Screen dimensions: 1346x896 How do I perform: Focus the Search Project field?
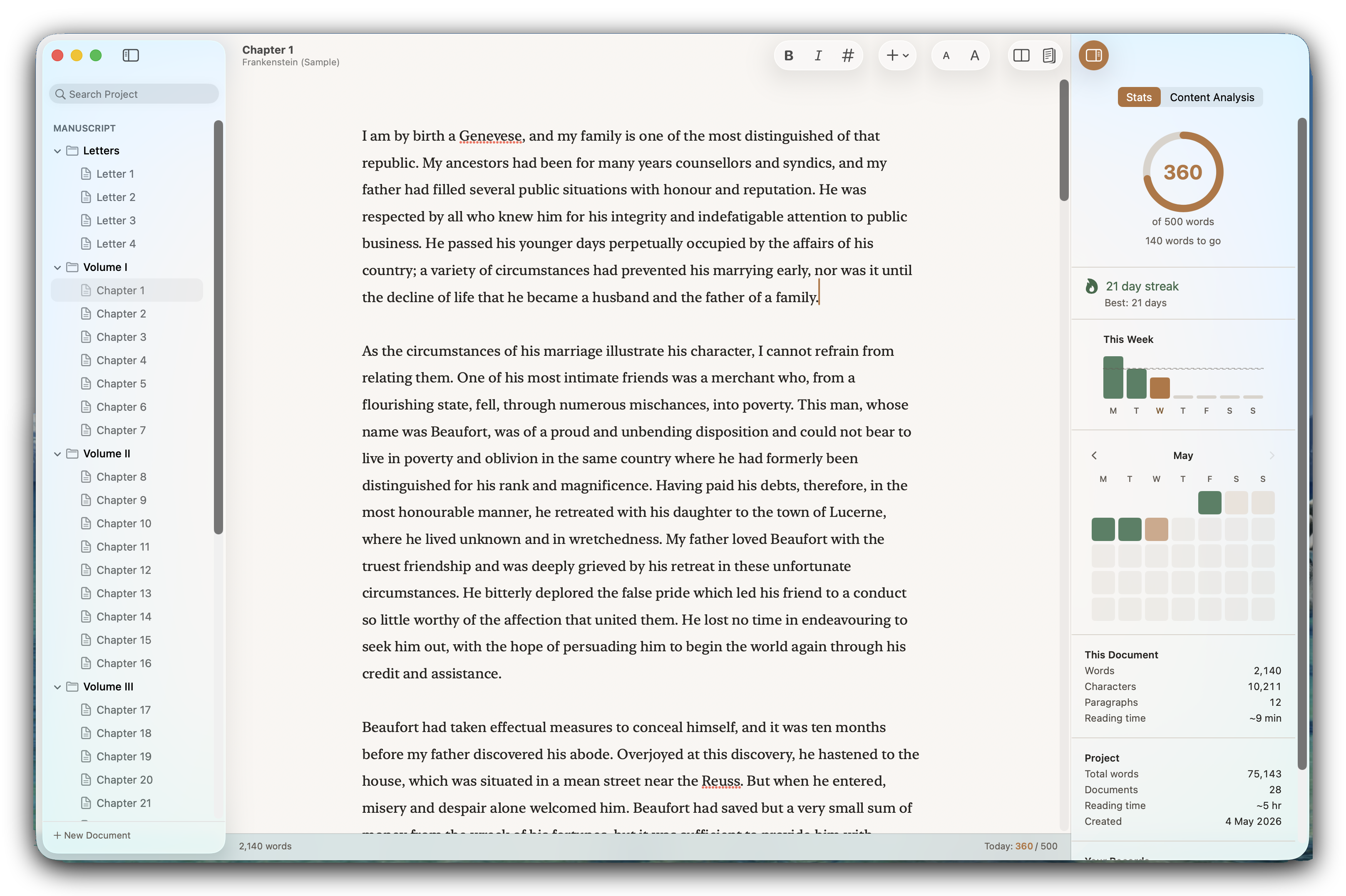pos(134,94)
